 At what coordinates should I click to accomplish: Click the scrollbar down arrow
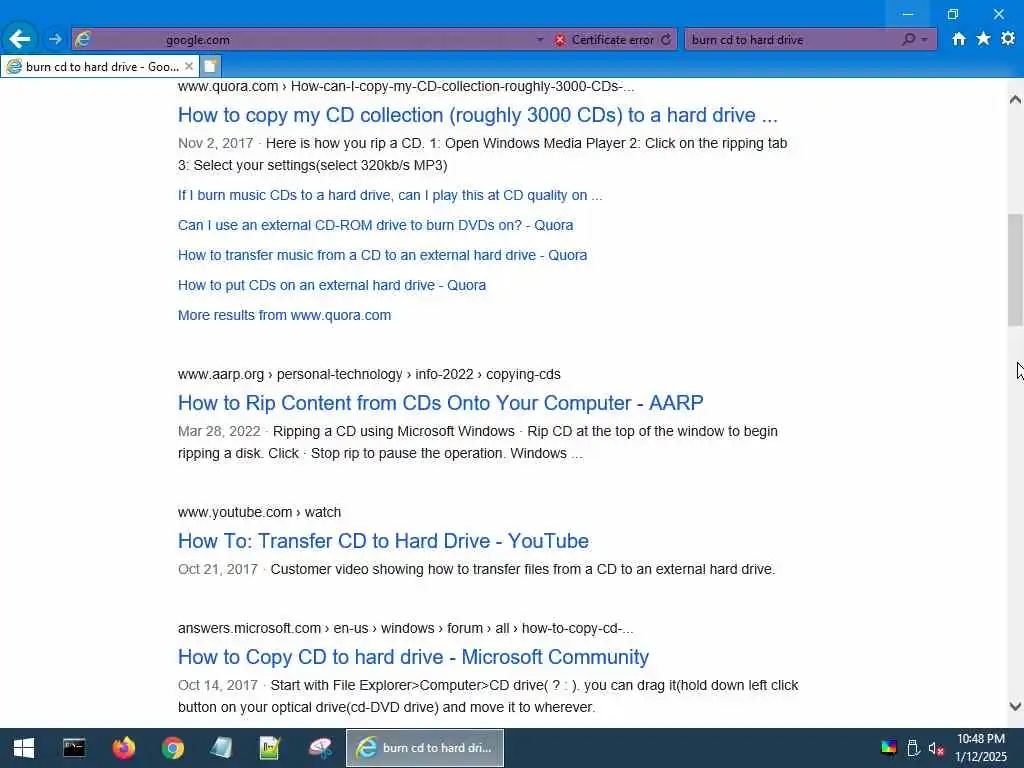(1015, 706)
